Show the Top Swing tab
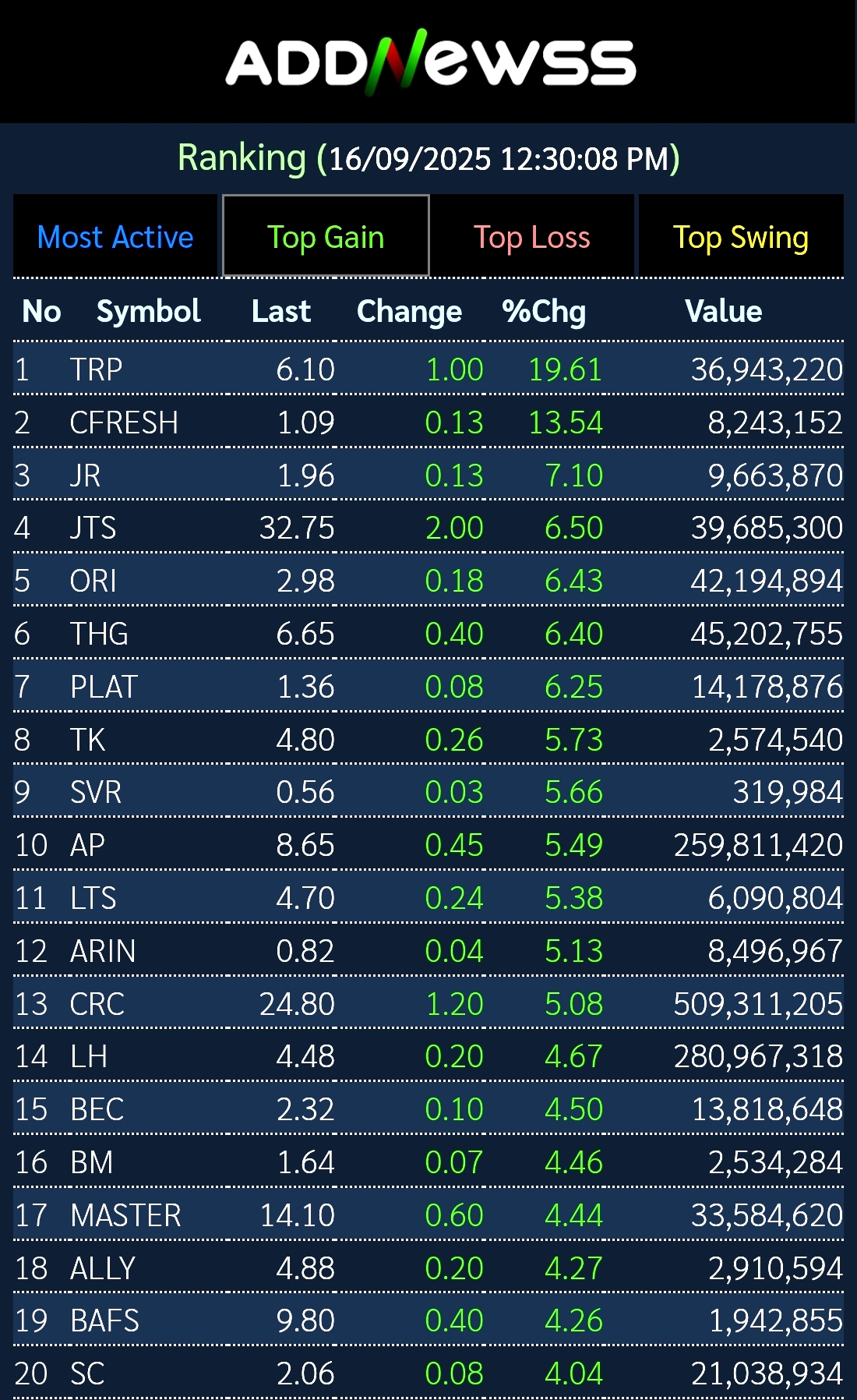 coord(741,237)
